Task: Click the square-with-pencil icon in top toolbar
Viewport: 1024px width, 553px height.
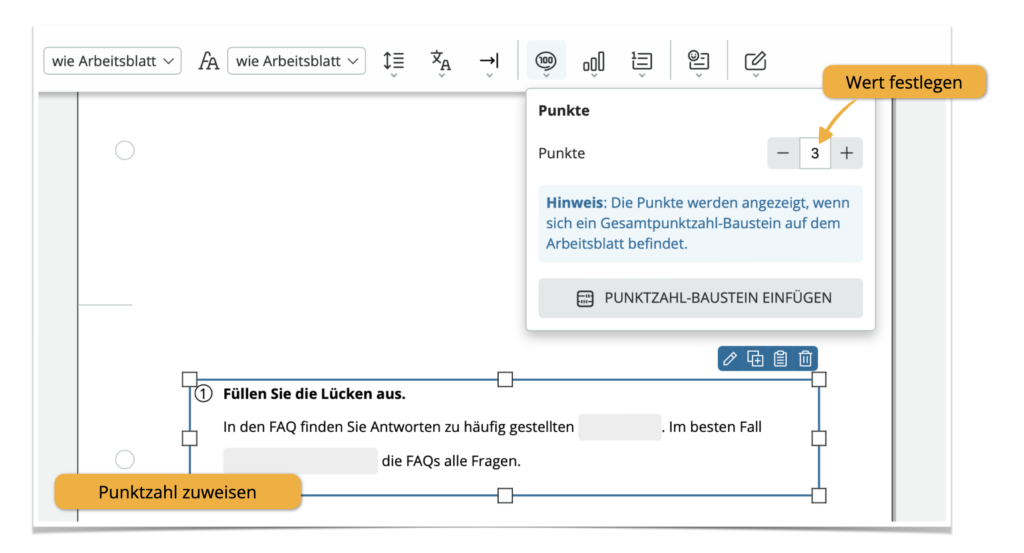Action: [755, 61]
